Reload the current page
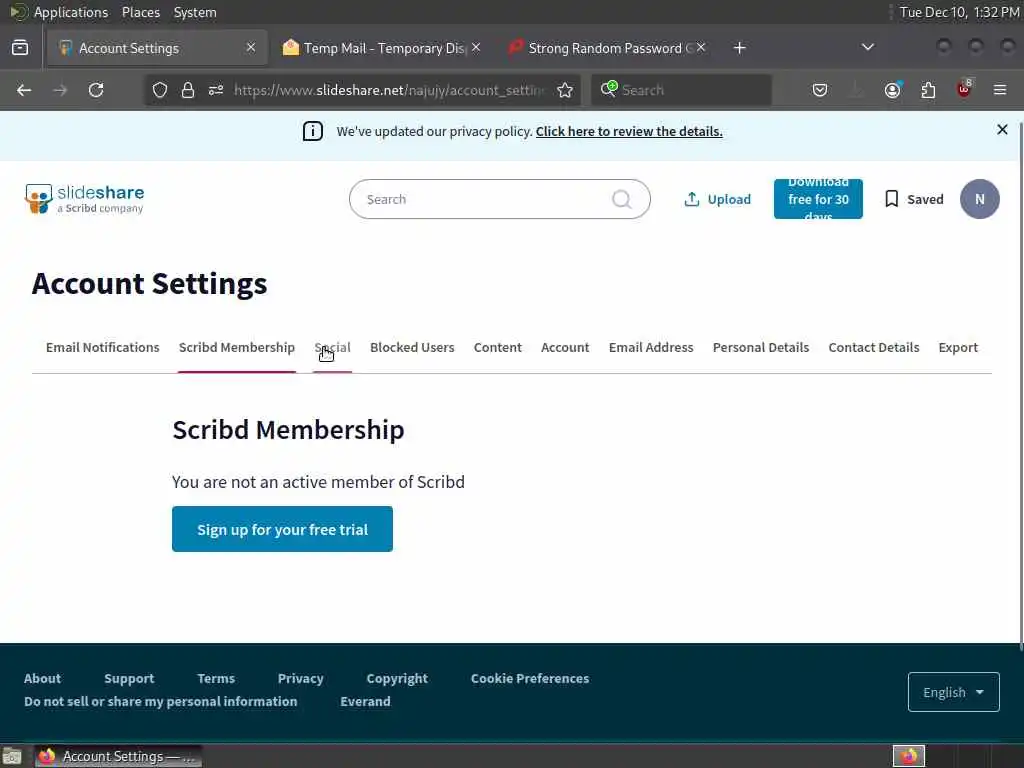Image resolution: width=1024 pixels, height=768 pixels. click(x=96, y=90)
